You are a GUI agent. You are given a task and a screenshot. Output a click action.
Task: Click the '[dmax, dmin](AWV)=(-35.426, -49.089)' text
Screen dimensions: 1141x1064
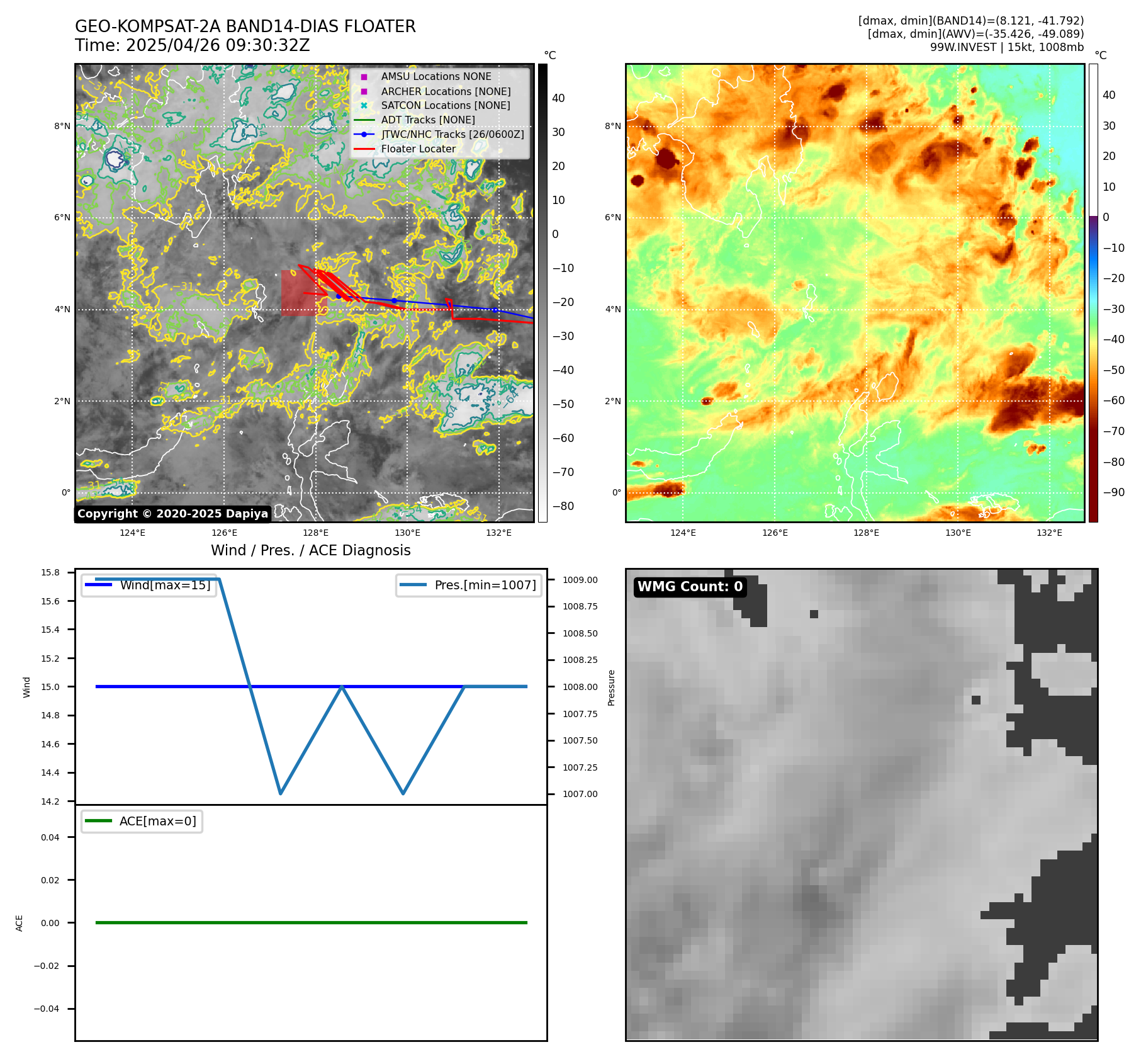click(976, 34)
